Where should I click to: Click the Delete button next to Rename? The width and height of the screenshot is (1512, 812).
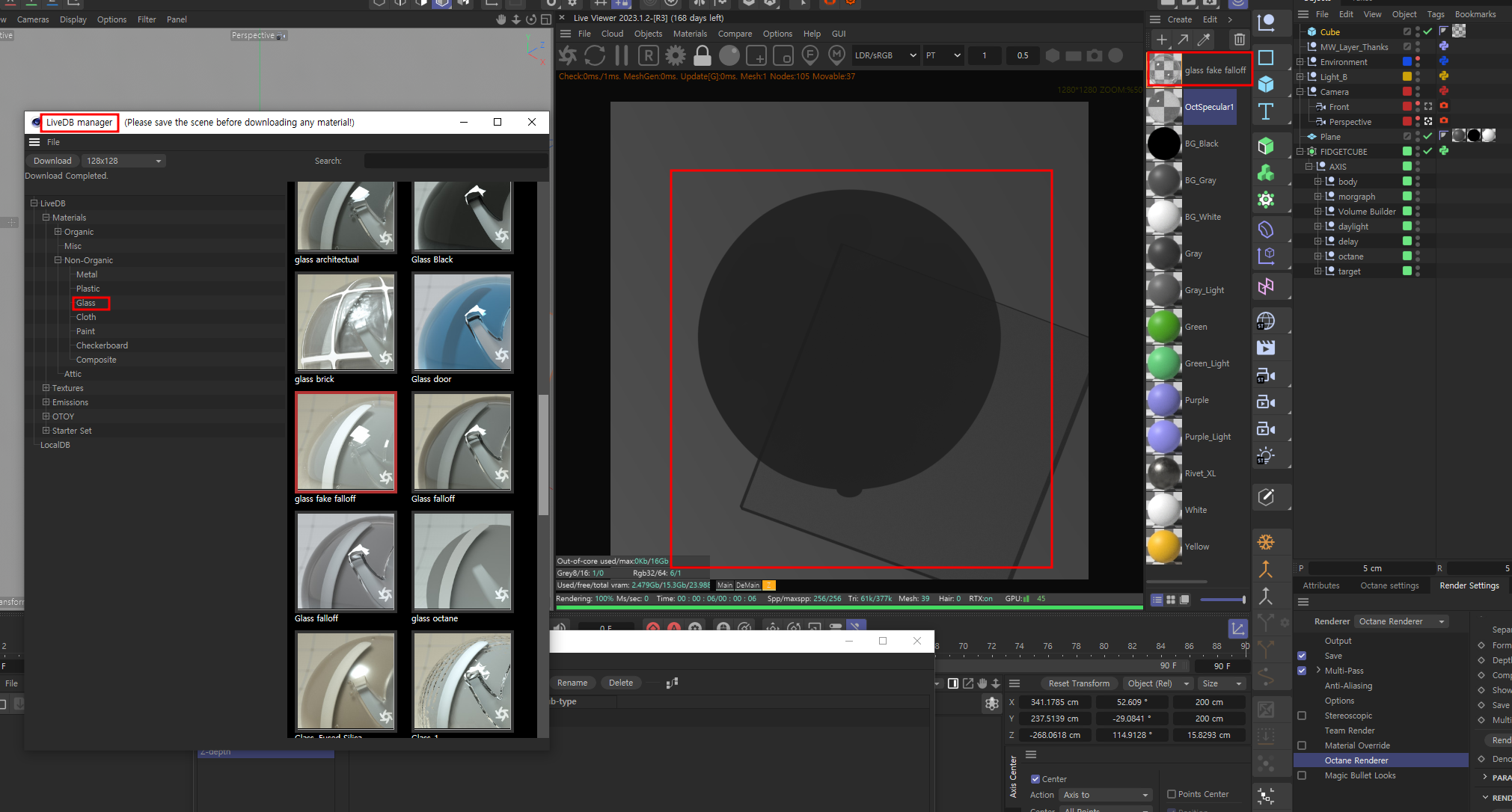tap(621, 683)
